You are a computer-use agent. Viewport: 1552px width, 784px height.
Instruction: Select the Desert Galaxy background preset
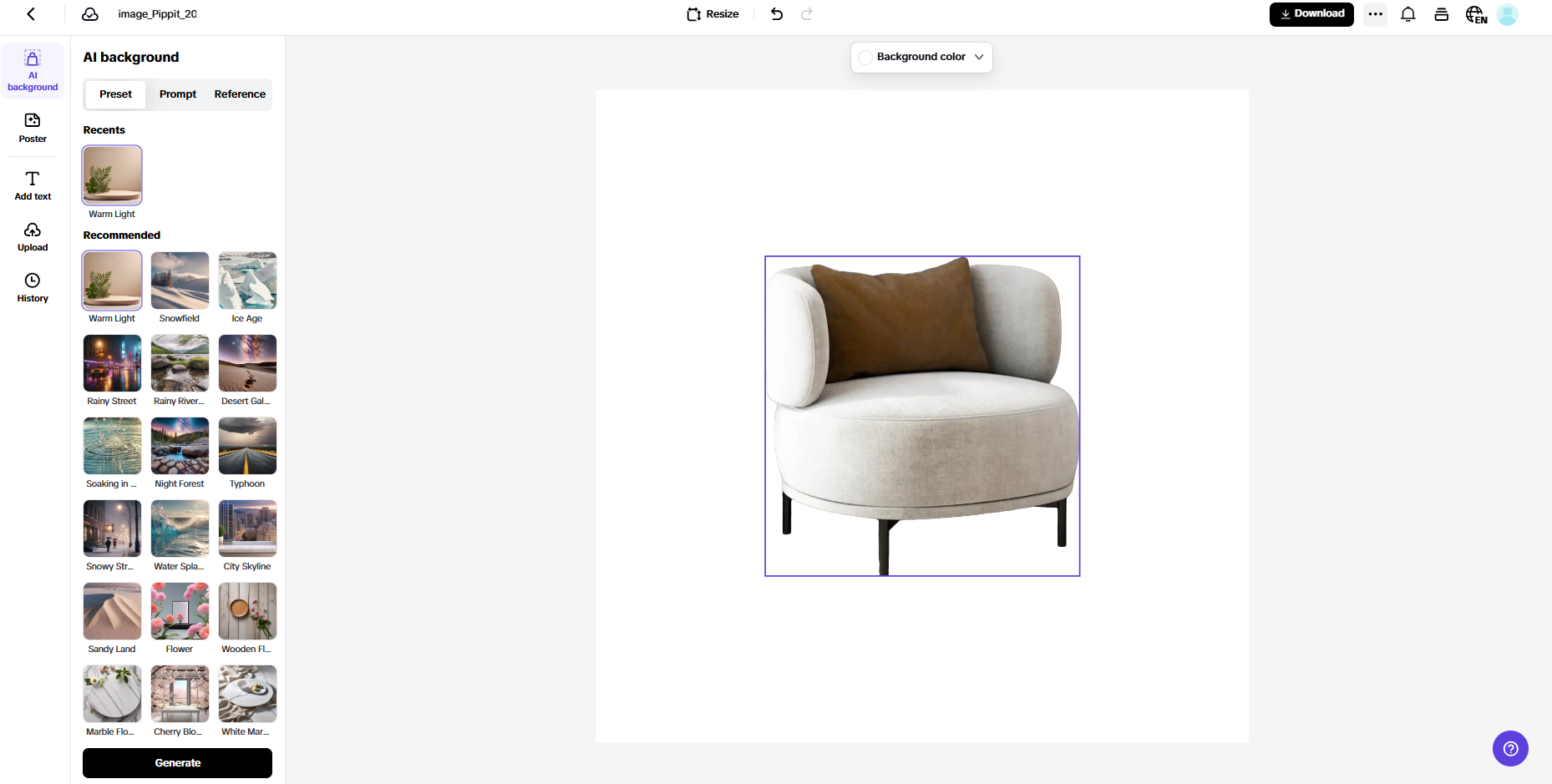[x=247, y=363]
